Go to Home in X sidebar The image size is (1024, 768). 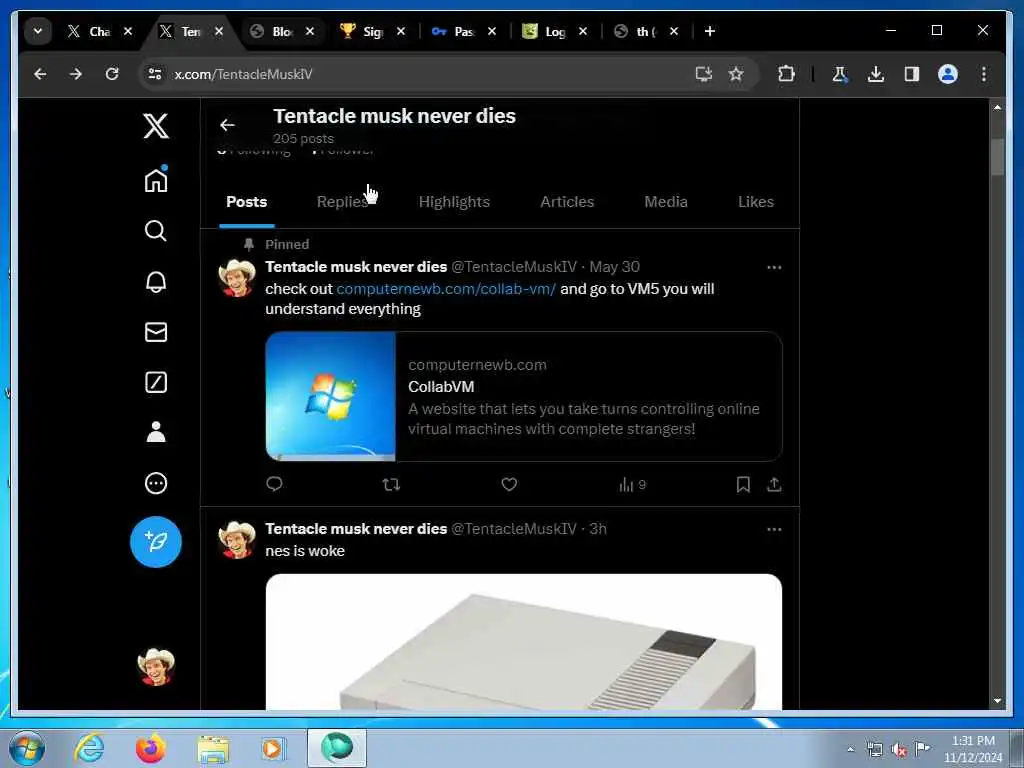click(155, 180)
